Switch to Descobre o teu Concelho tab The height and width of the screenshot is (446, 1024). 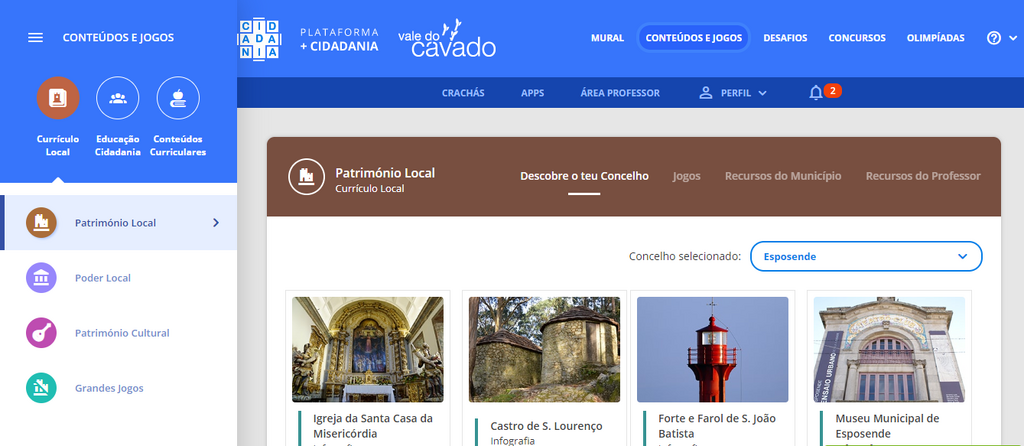[x=584, y=176]
